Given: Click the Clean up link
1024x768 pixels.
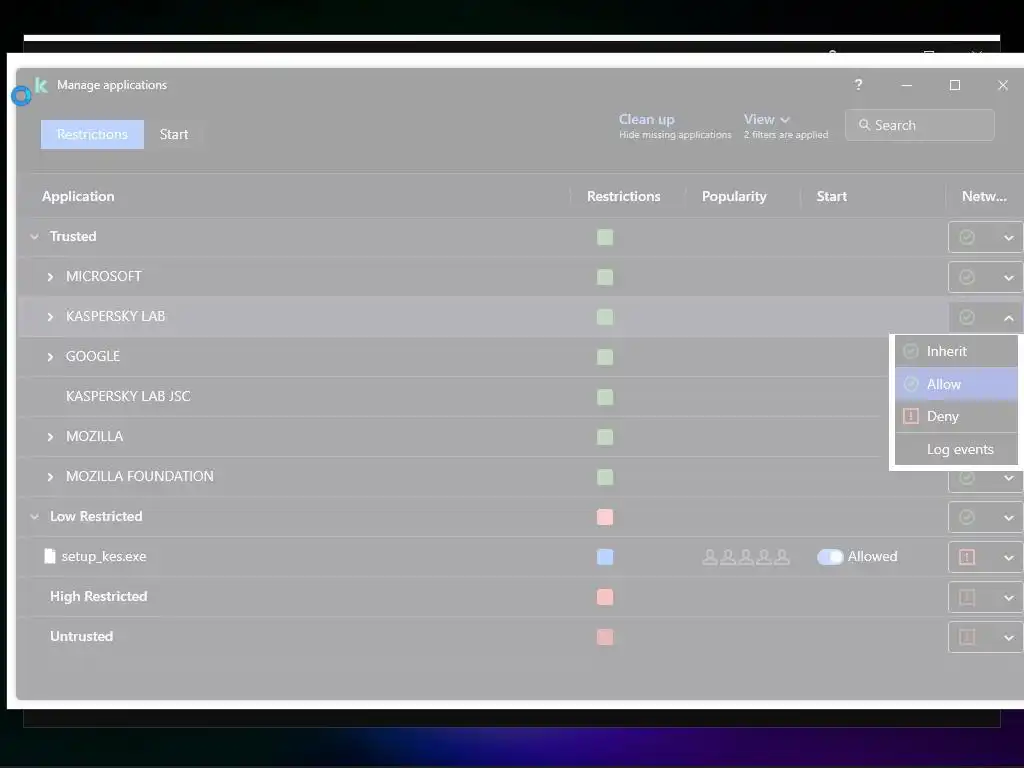Looking at the screenshot, I should coord(647,120).
